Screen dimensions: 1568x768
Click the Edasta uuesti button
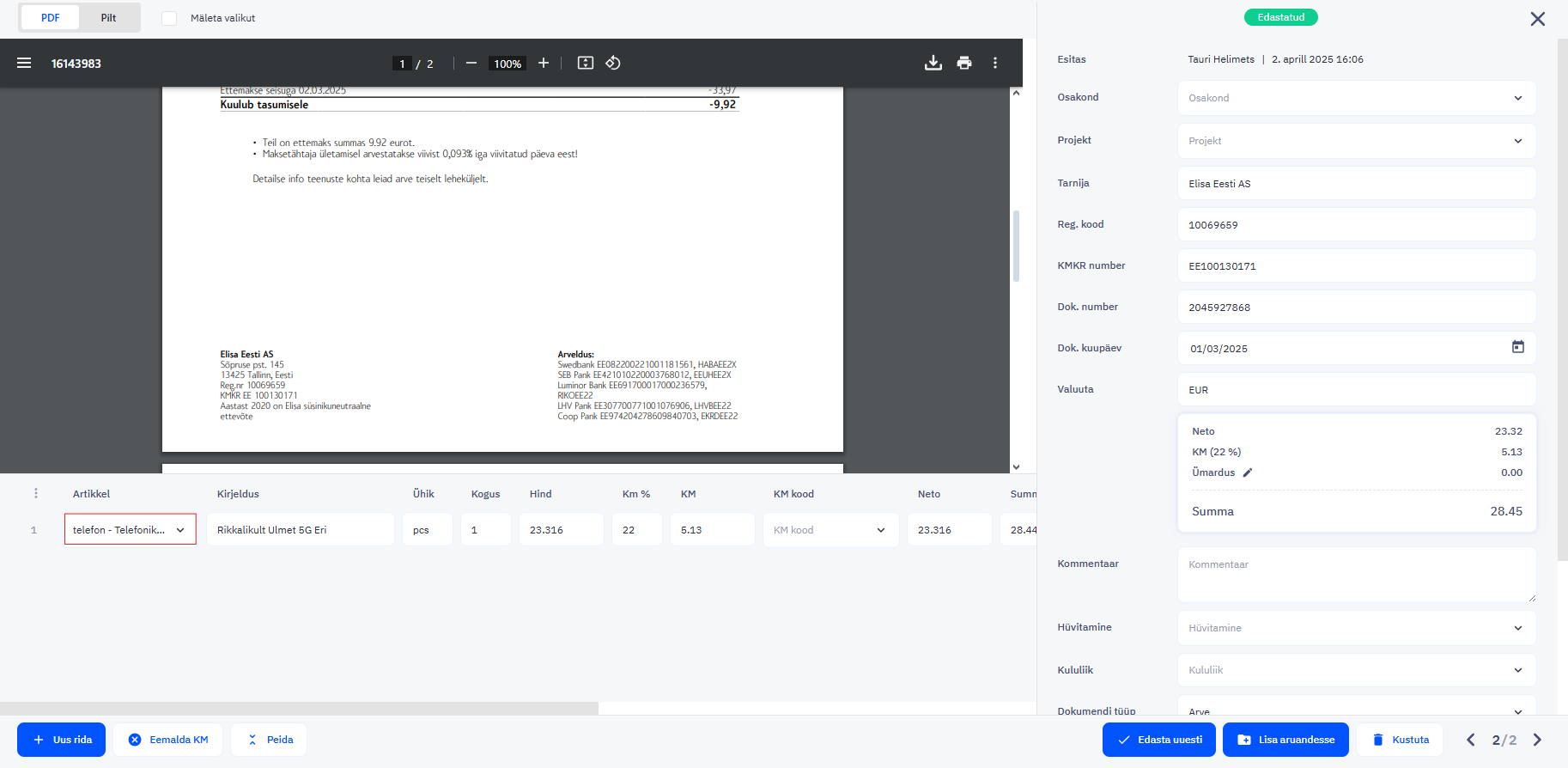(1159, 740)
